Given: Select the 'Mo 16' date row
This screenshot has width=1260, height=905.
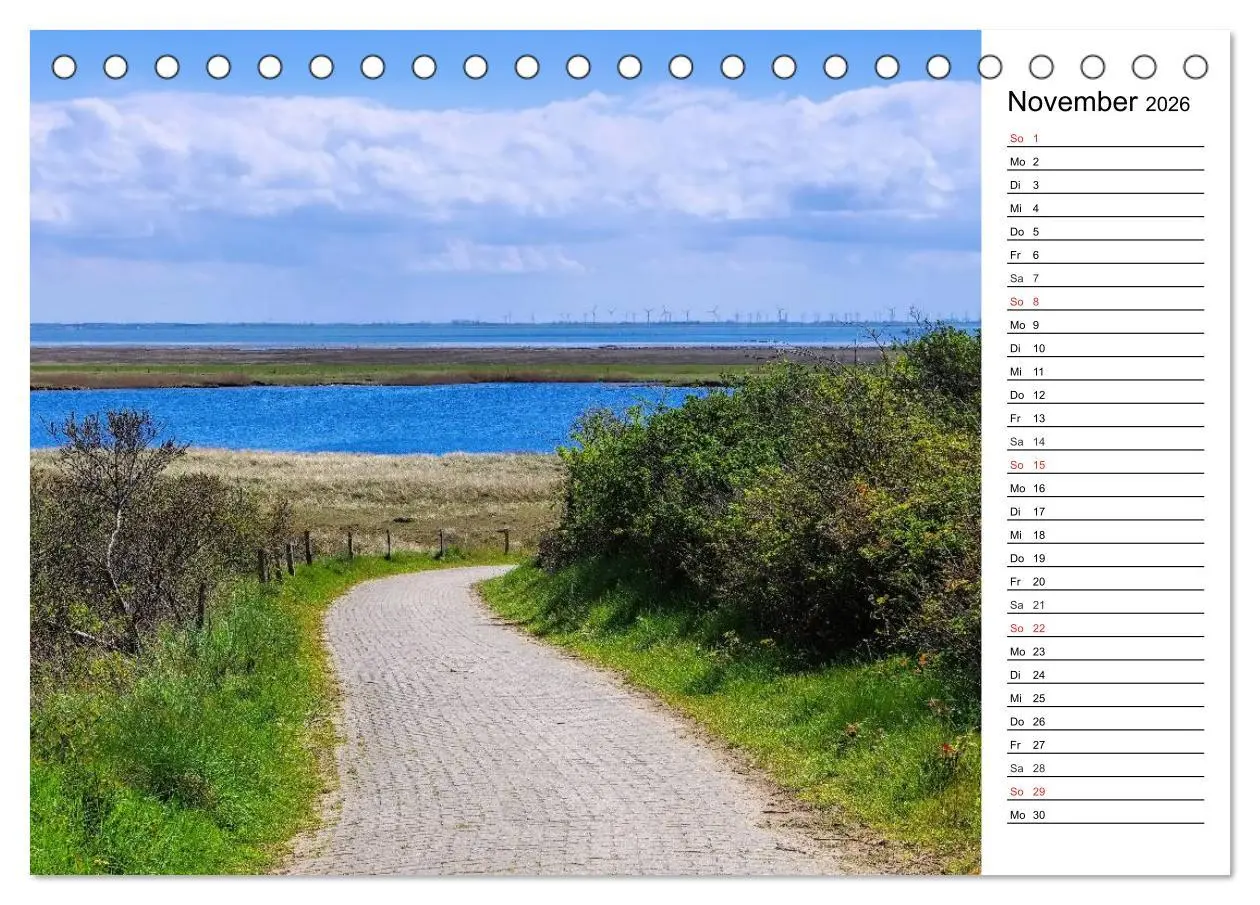Looking at the screenshot, I should coord(1105,488).
